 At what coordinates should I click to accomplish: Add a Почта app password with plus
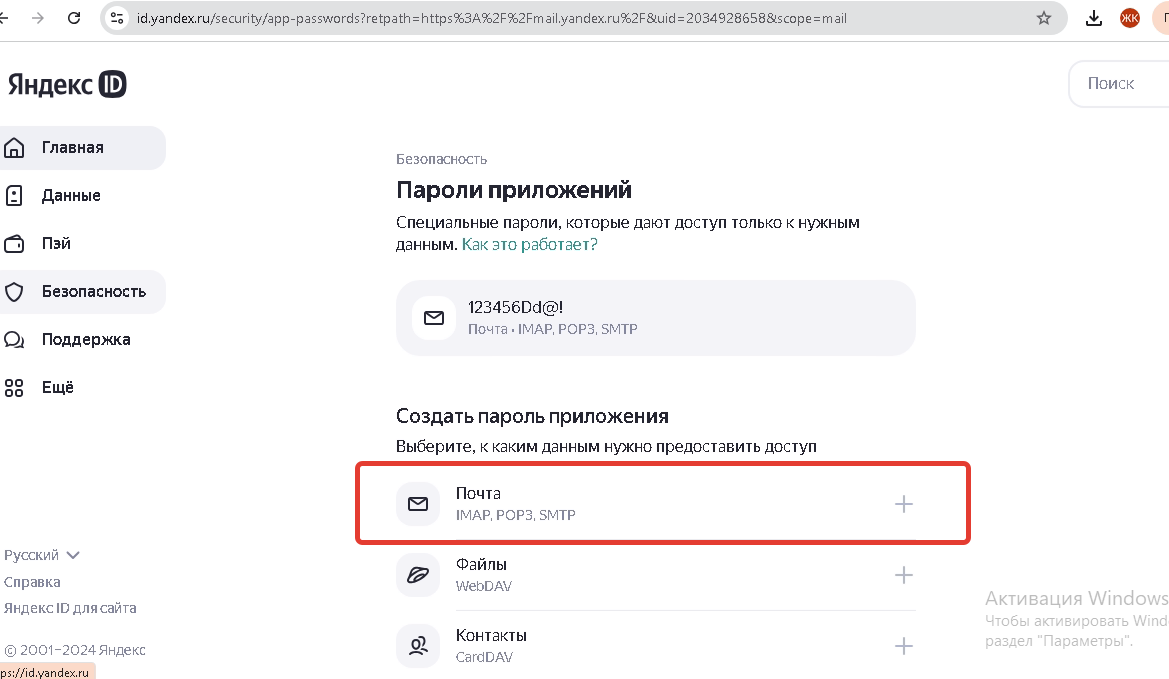point(904,505)
